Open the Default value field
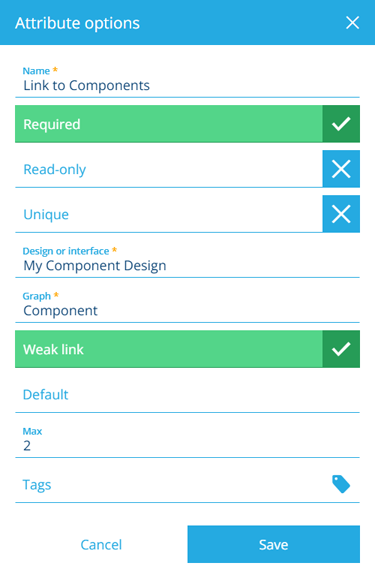Screen dimensions: 375x578 pyautogui.click(x=187, y=395)
